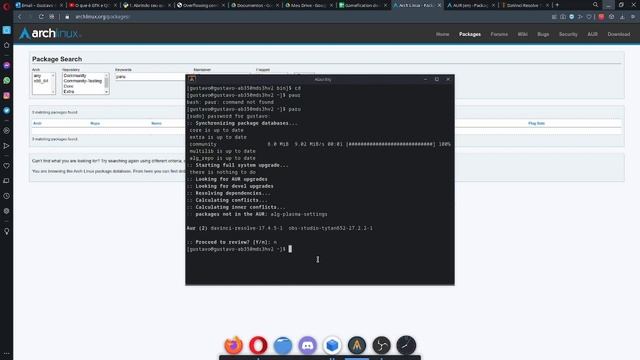Close the Arch Linux browser tab
This screenshot has width=640, height=360.
[439, 5]
